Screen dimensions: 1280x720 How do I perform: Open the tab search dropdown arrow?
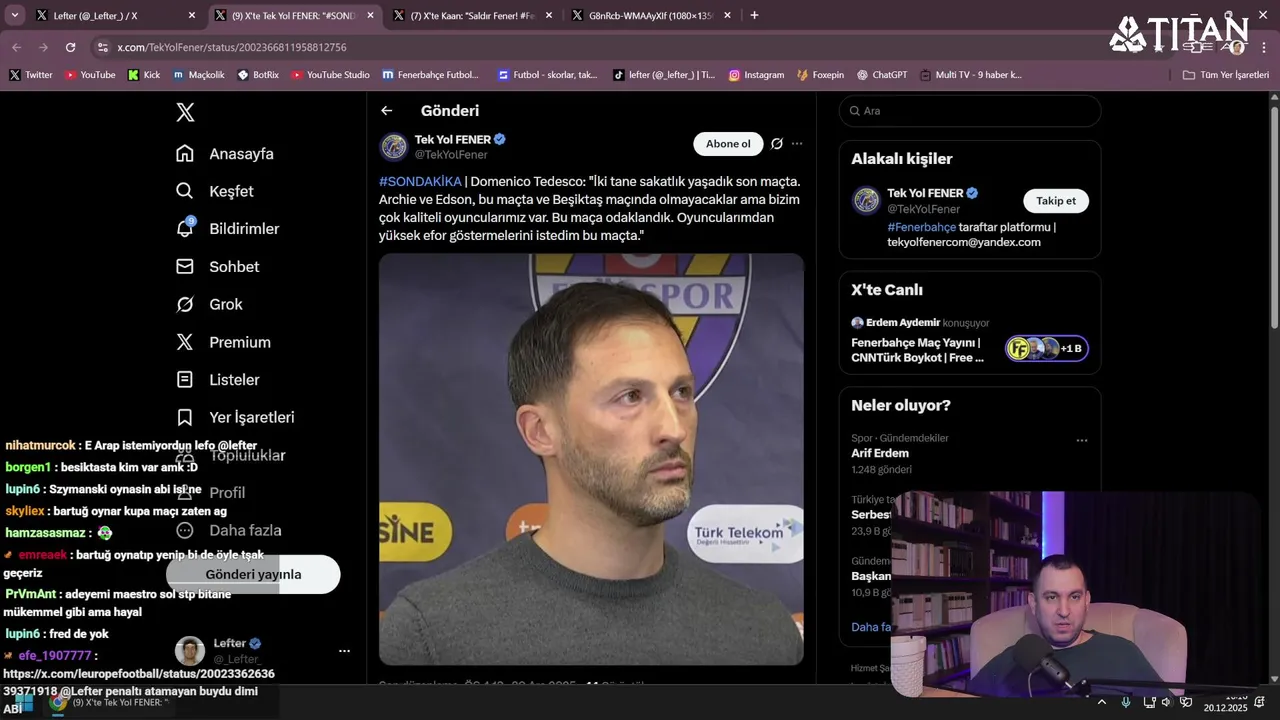(14, 16)
